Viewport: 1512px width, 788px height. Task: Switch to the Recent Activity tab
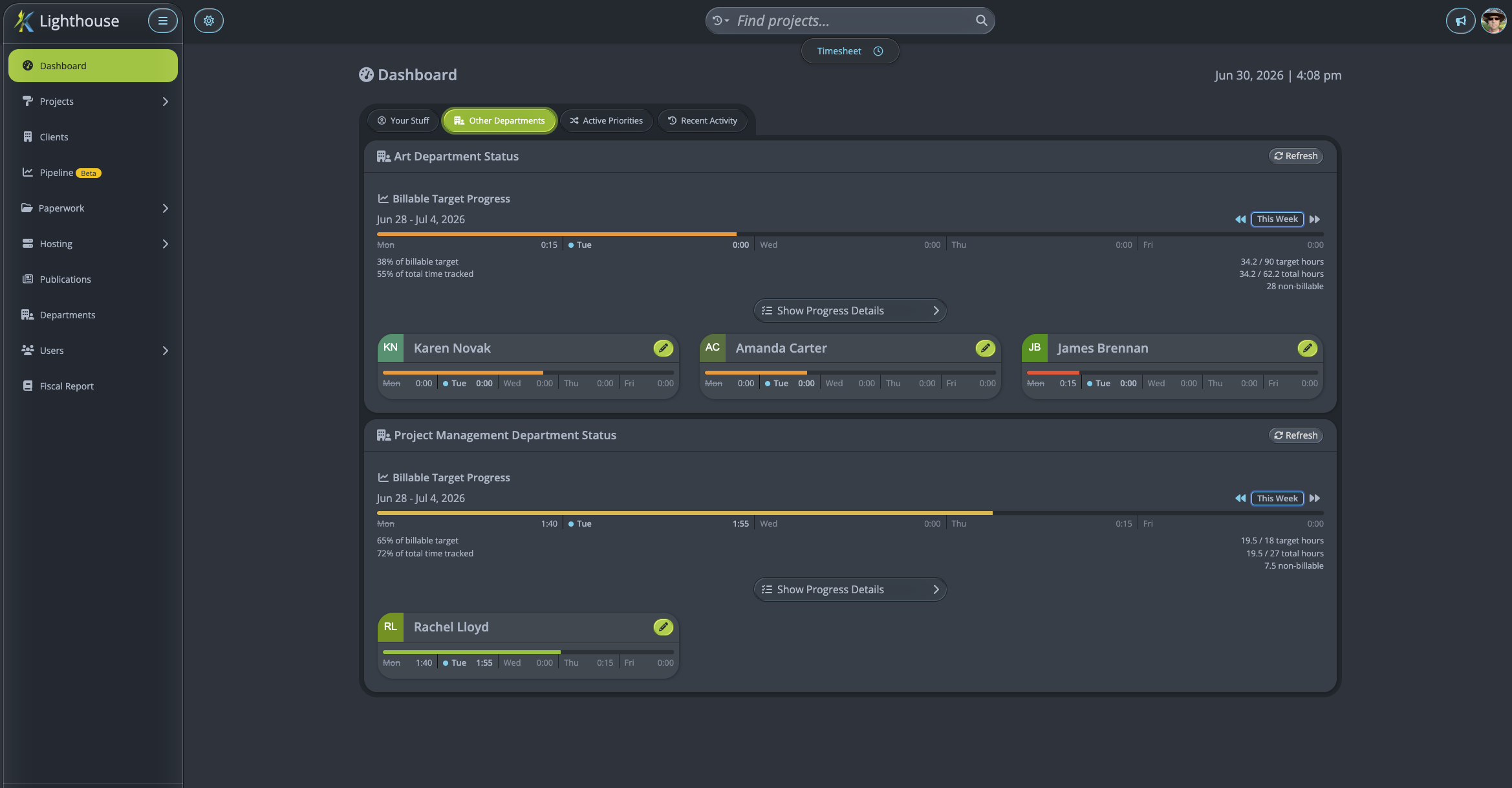tap(702, 121)
